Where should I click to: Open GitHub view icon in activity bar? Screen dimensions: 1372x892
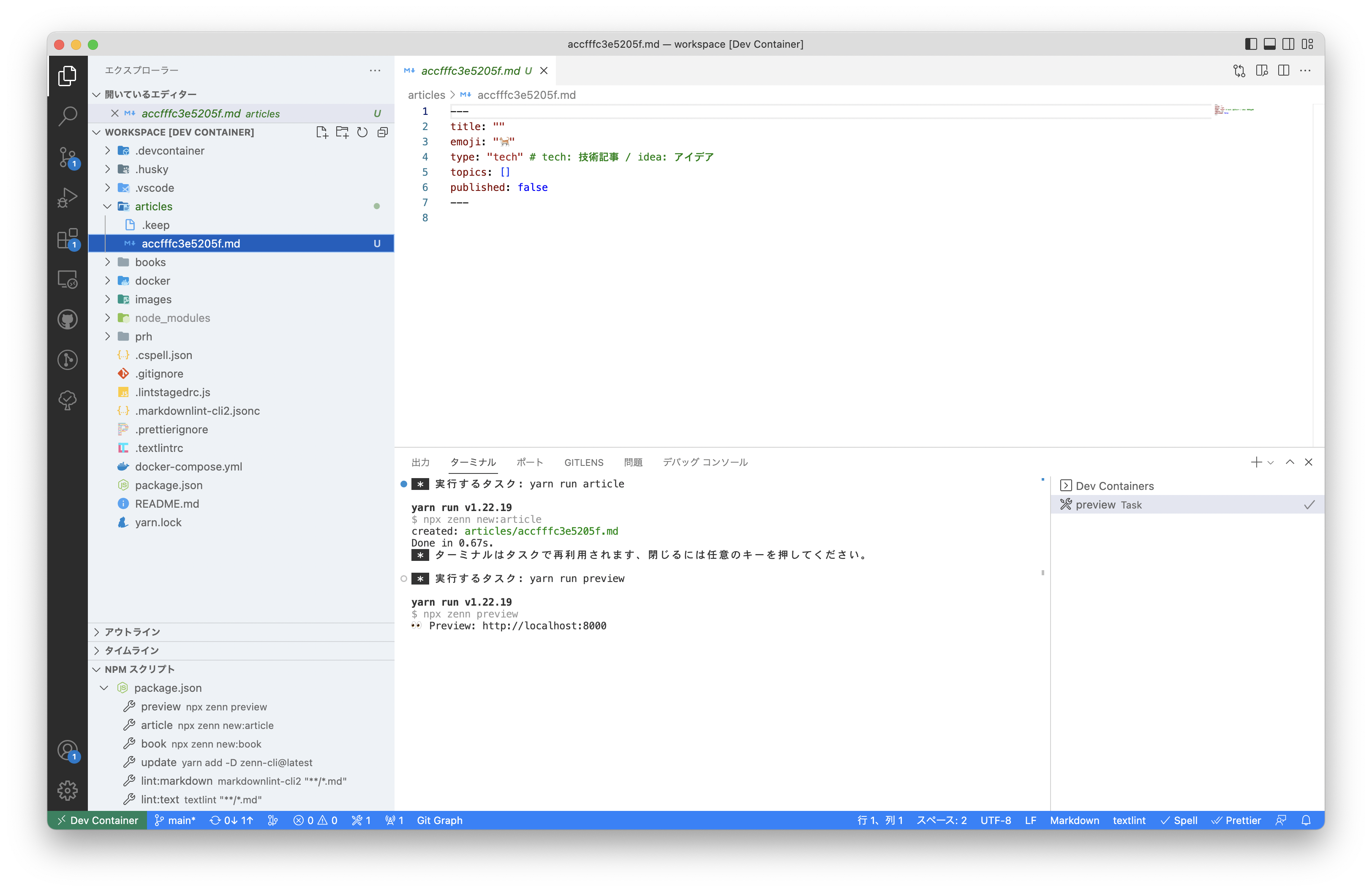(68, 319)
